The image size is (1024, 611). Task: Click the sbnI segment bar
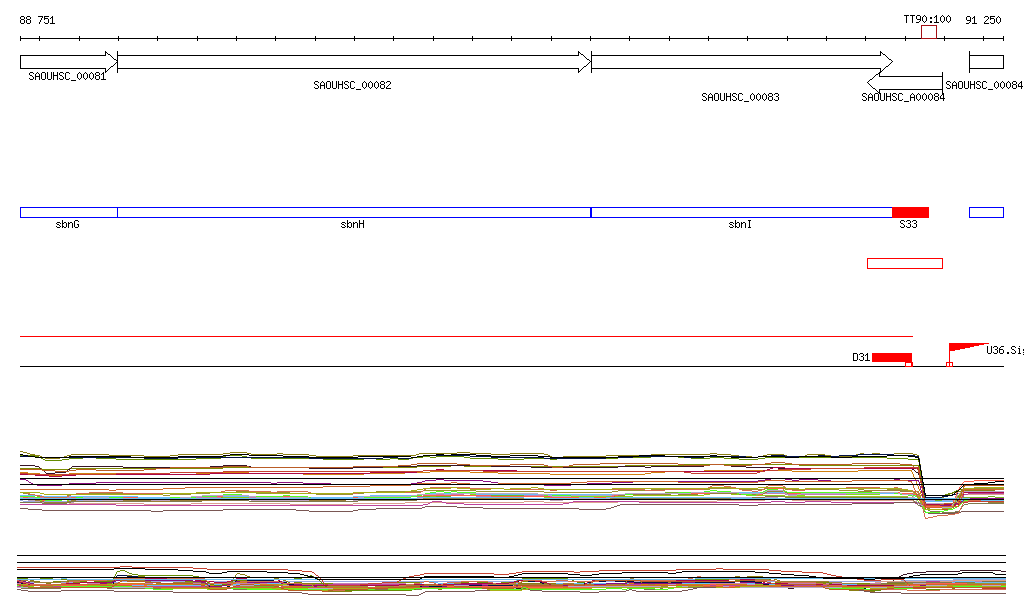pyautogui.click(x=741, y=212)
